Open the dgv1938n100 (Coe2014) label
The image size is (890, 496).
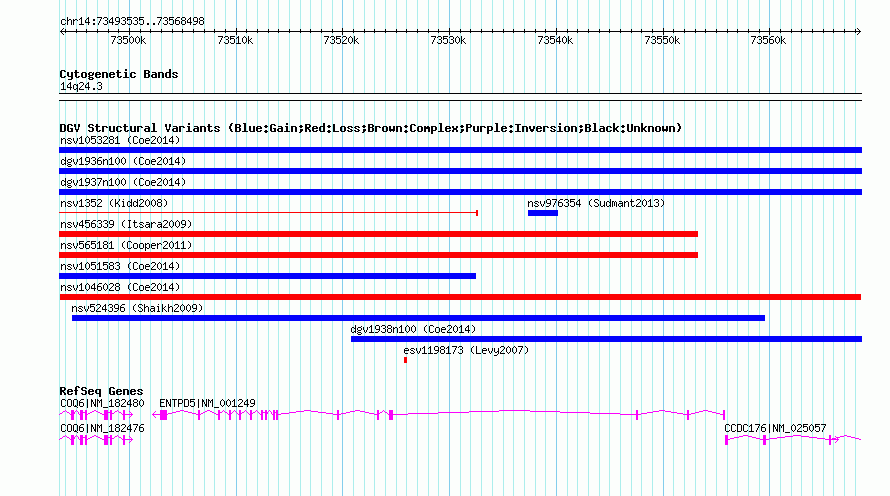pyautogui.click(x=413, y=329)
